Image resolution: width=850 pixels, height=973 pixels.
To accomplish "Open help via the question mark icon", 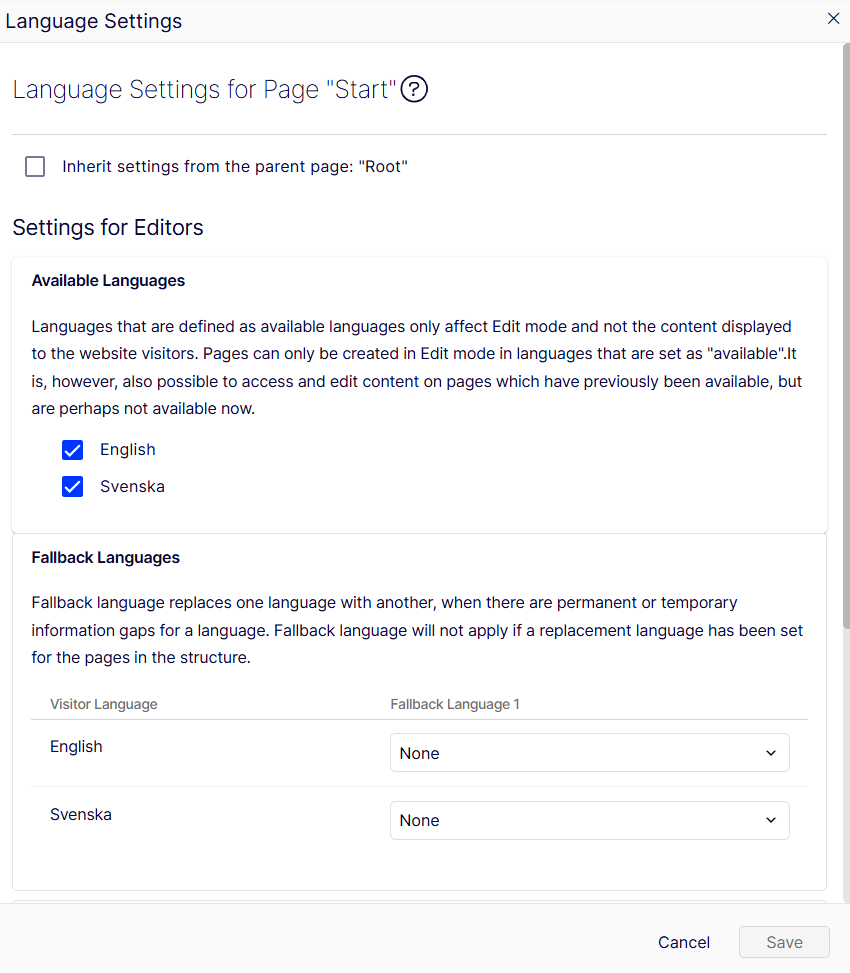I will 414,89.
